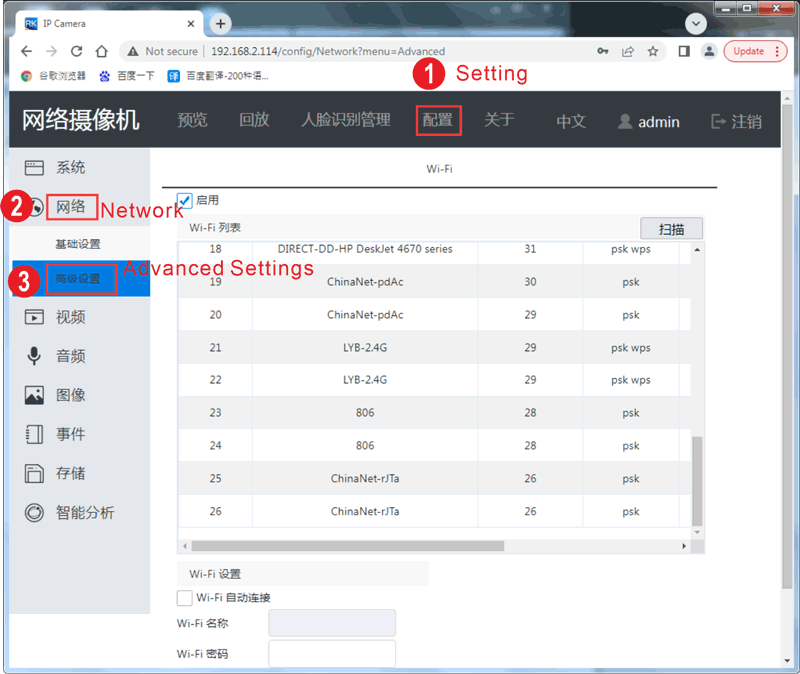Image resolution: width=800 pixels, height=674 pixels.
Task: Disable the Wi-Fi 启用 (Enable) checkbox
Action: (182, 199)
